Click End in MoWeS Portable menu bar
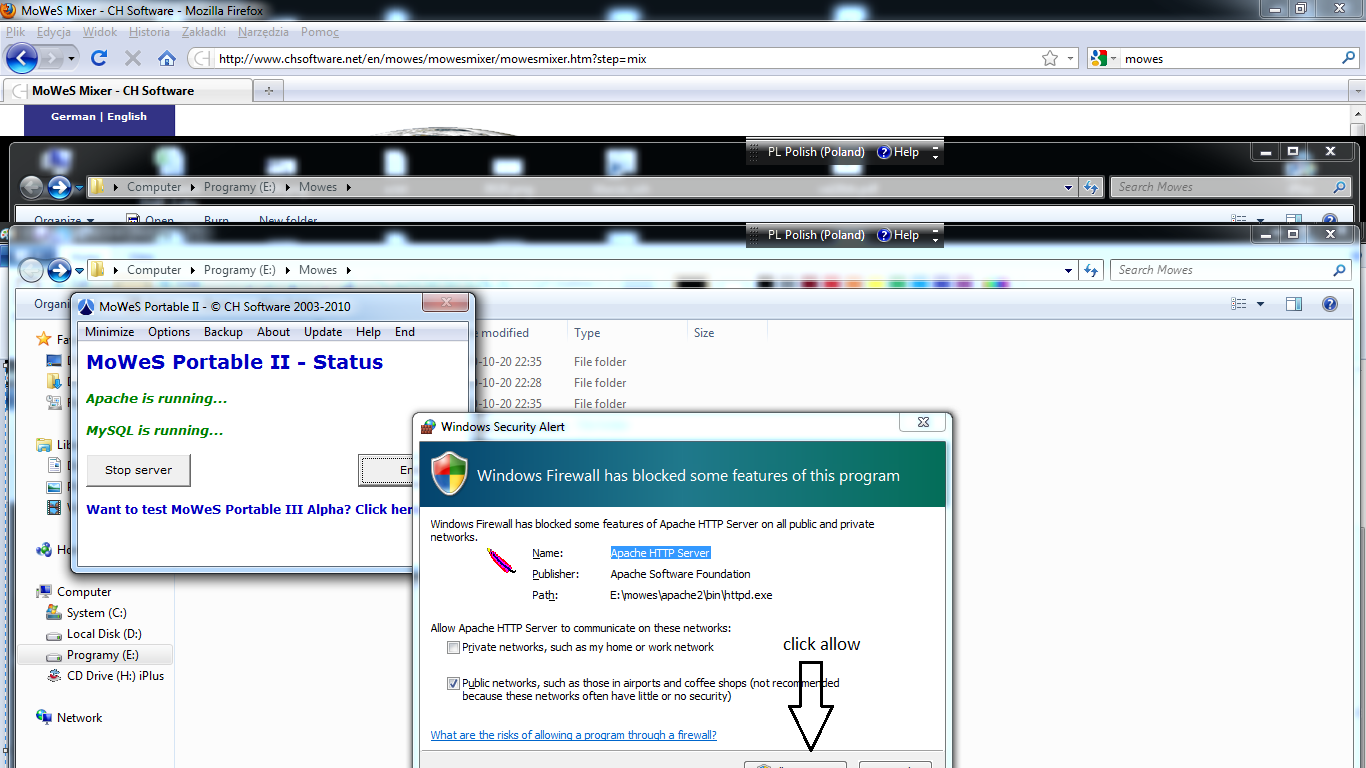Viewport: 1366px width, 768px height. (x=404, y=332)
